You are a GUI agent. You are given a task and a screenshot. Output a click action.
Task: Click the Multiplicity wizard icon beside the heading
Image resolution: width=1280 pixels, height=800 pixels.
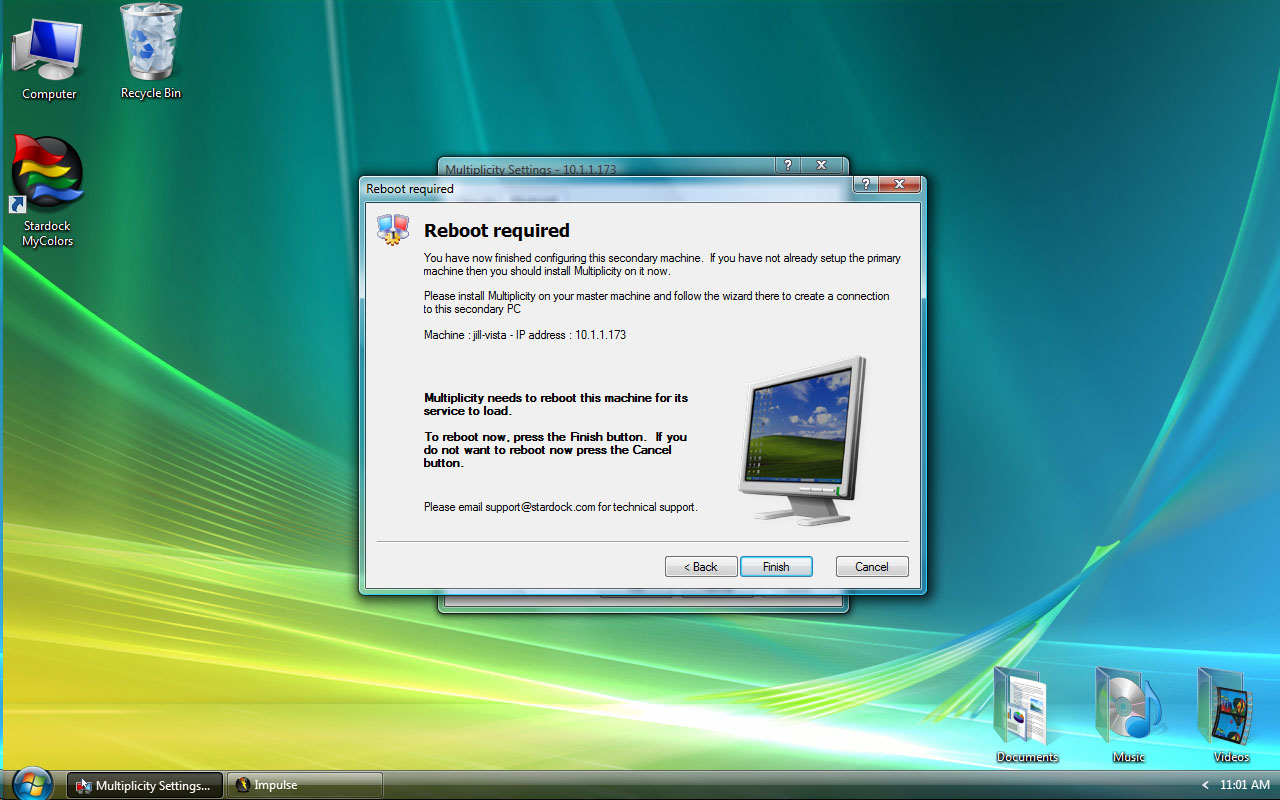[393, 229]
